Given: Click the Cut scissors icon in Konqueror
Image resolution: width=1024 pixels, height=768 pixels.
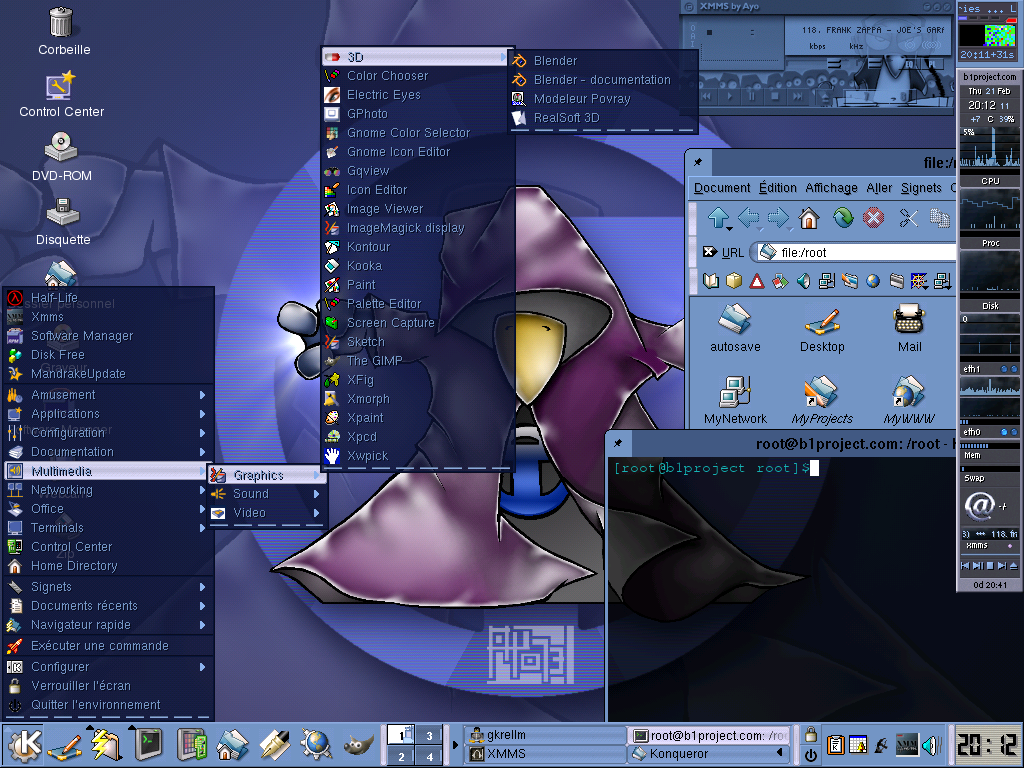Looking at the screenshot, I should pos(908,218).
